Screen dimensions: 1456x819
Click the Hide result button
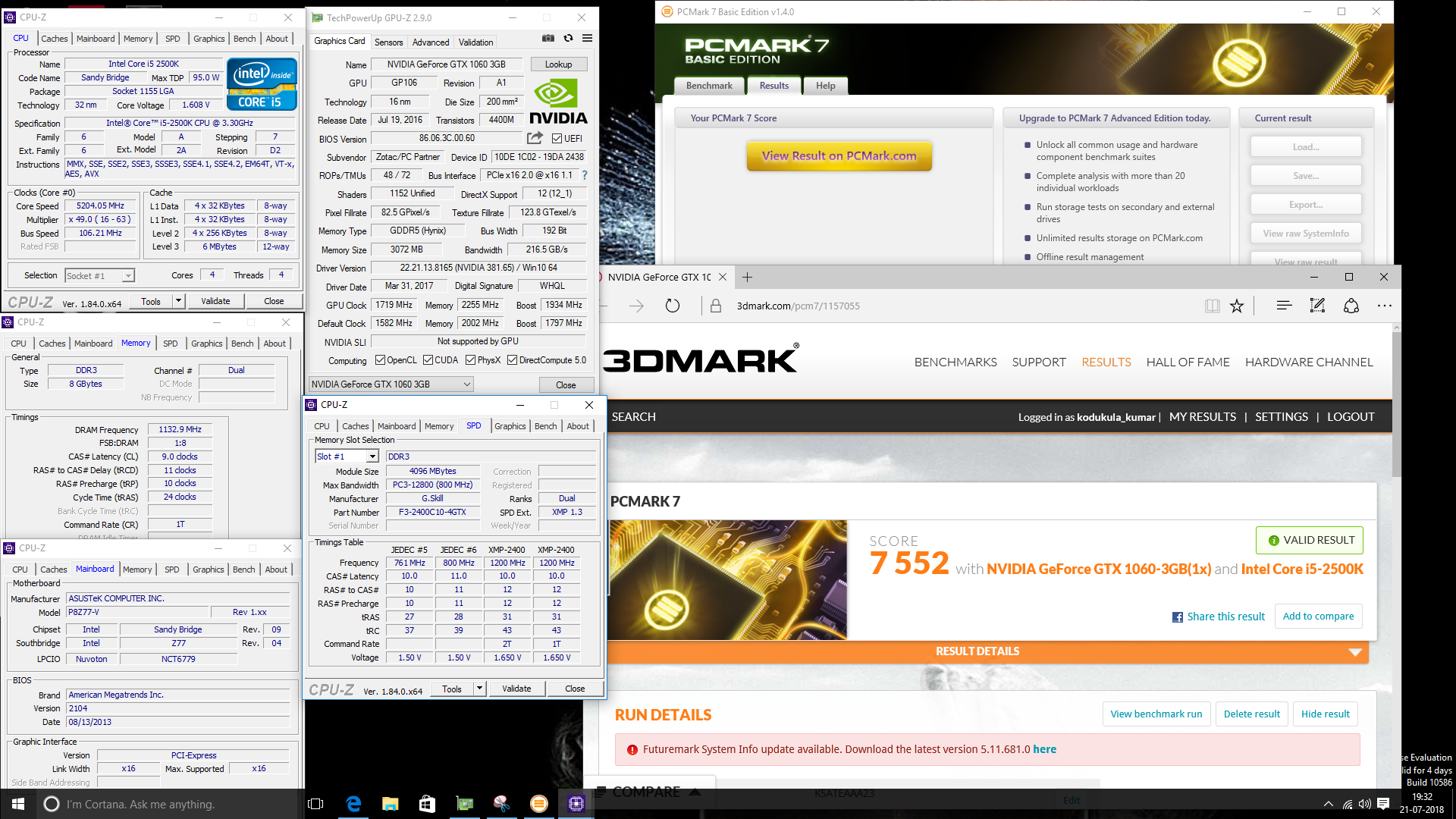1325,714
